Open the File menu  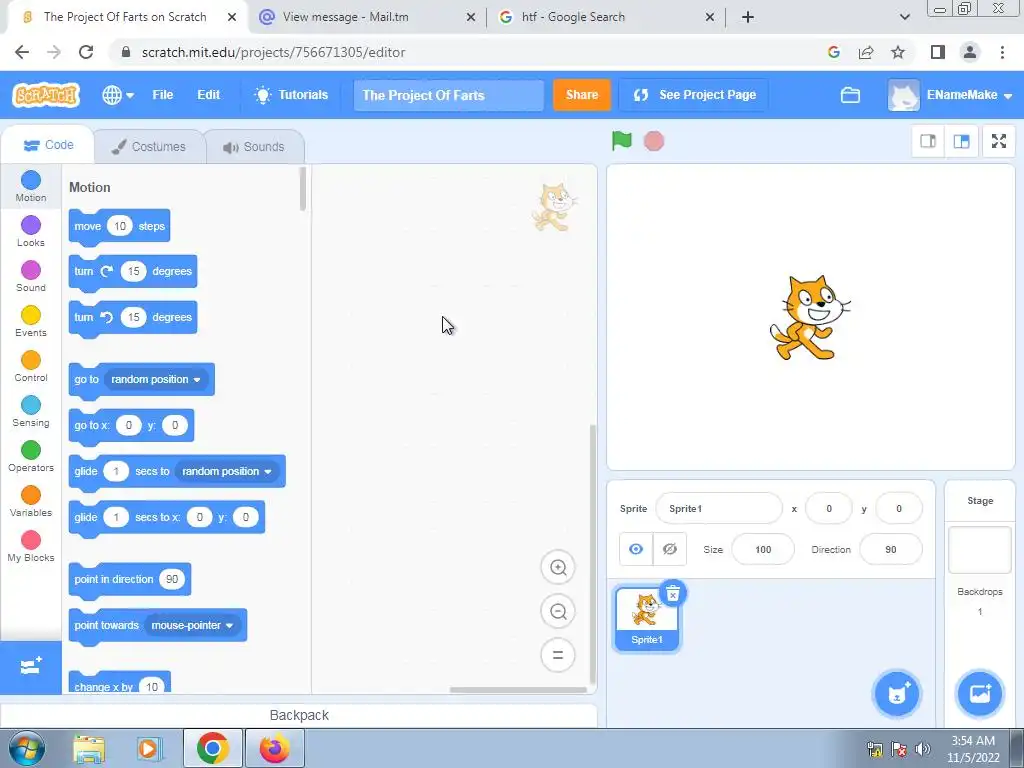163,95
